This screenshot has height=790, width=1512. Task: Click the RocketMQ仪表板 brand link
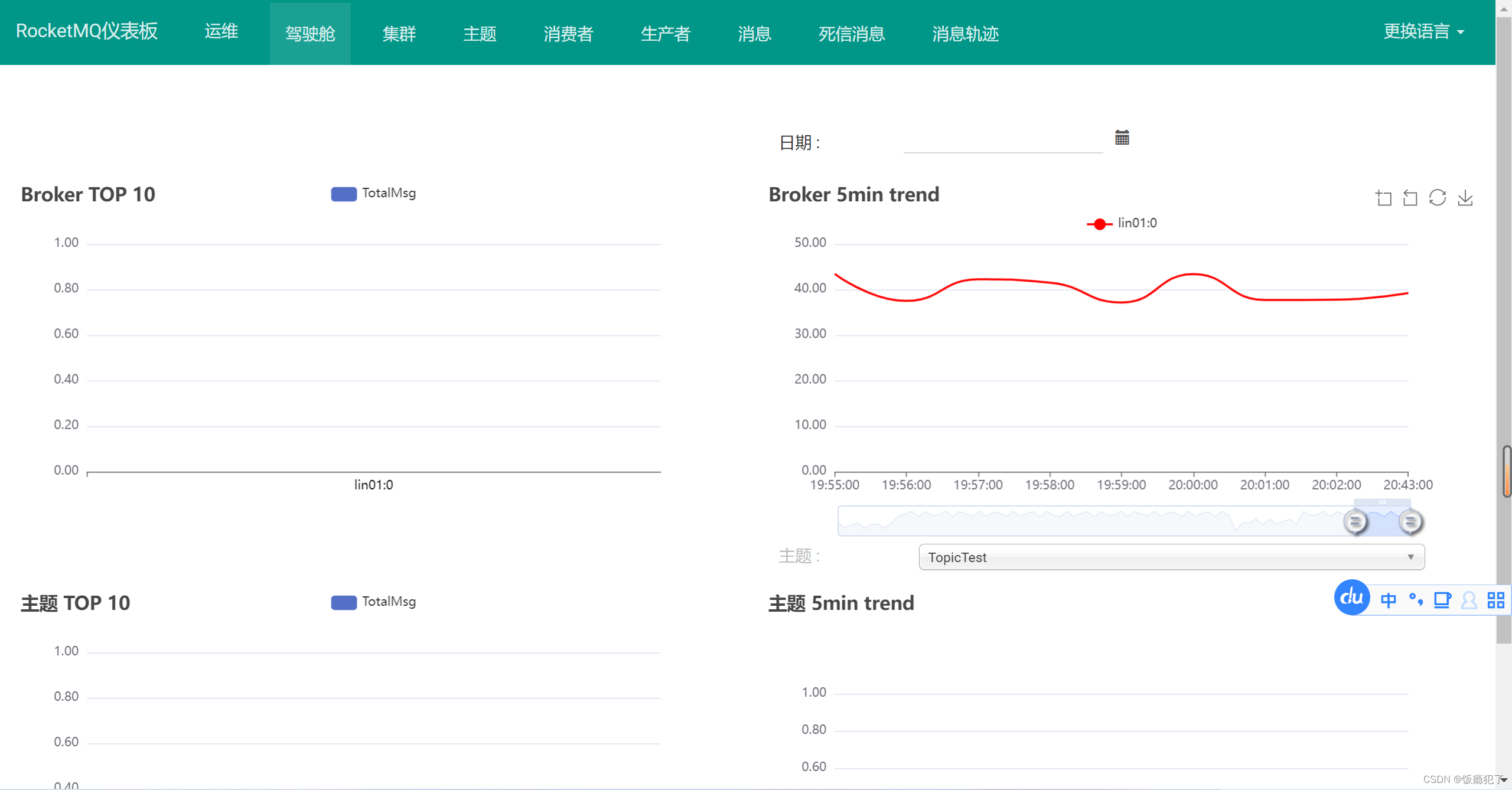tap(87, 31)
